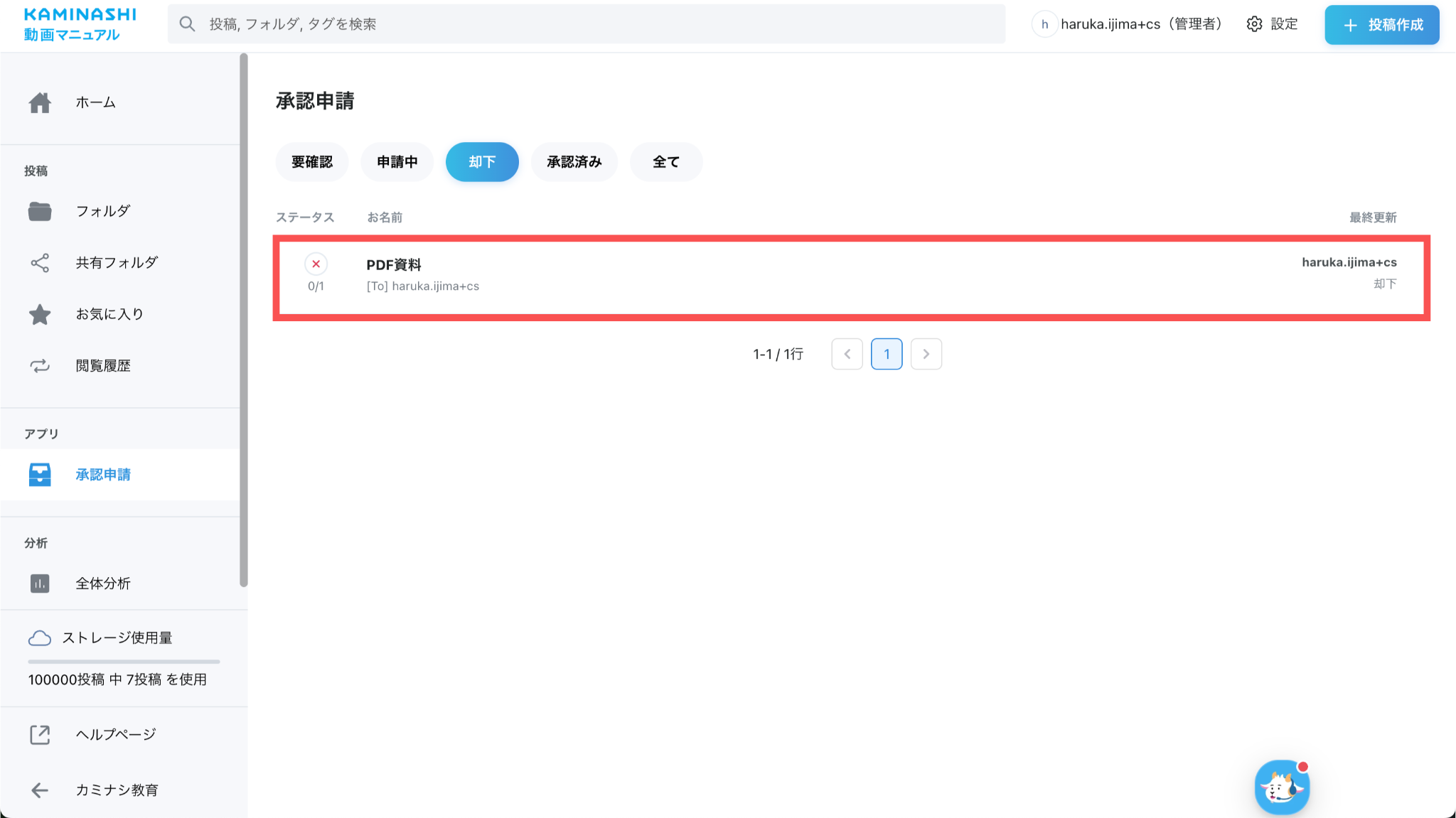Viewport: 1456px width, 818px height.
Task: Go to next page chevron
Action: pyautogui.click(x=926, y=354)
